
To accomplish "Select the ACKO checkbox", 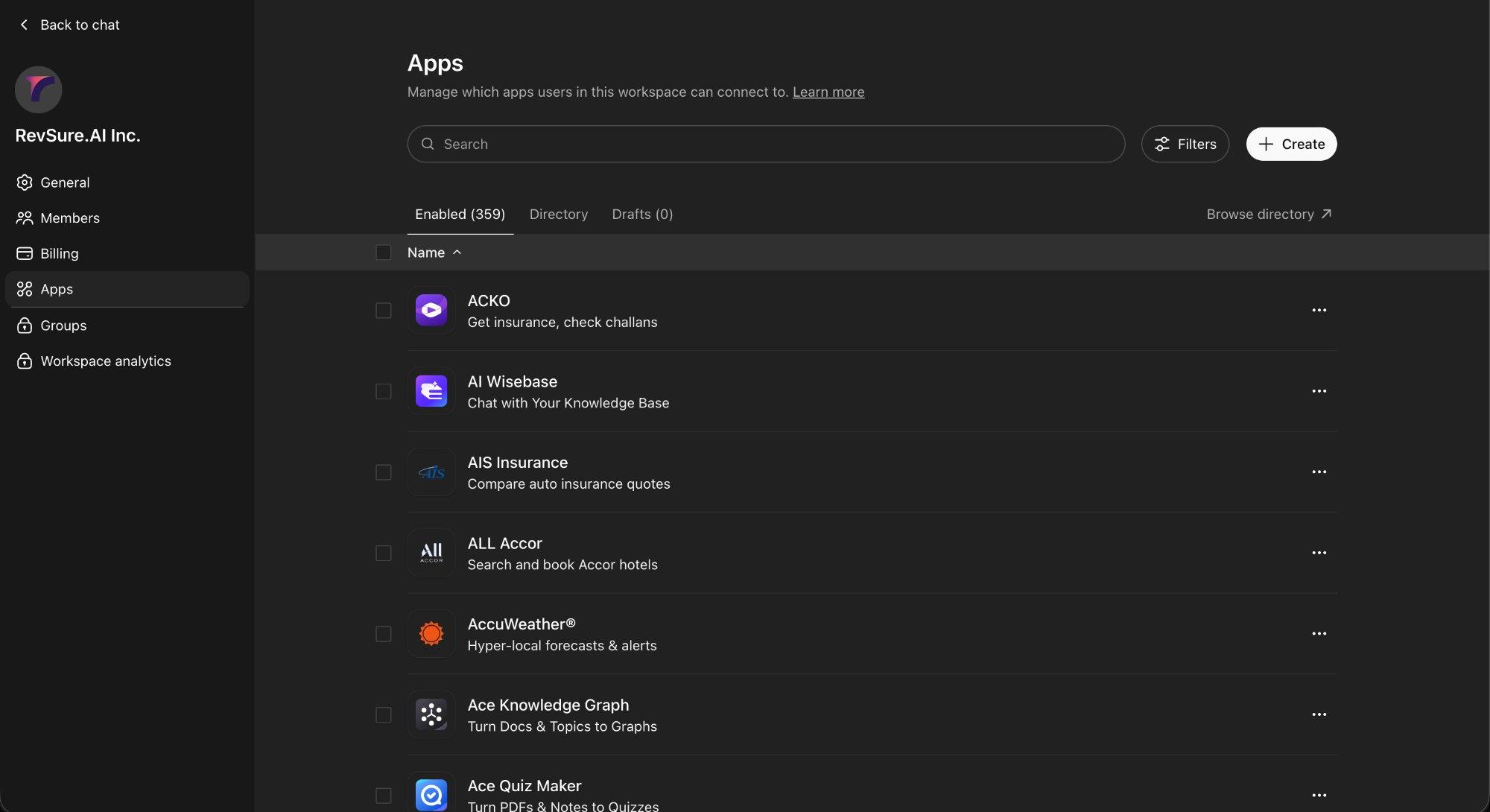I will click(x=384, y=311).
